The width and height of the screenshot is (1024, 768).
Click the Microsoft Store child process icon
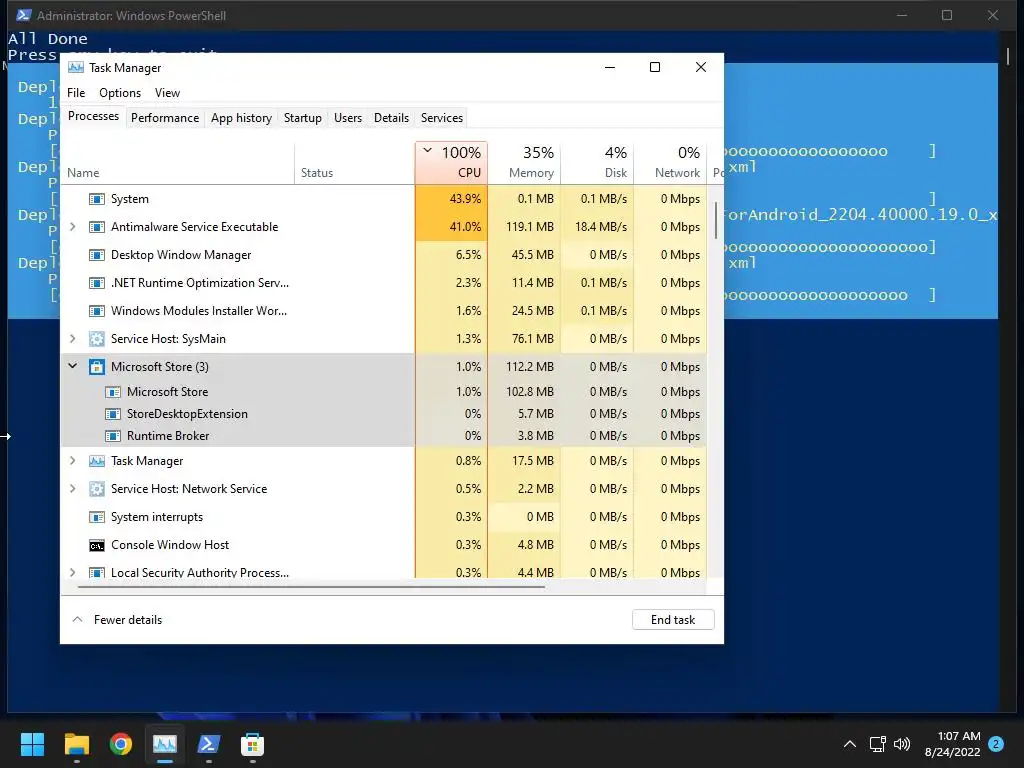[x=113, y=392]
